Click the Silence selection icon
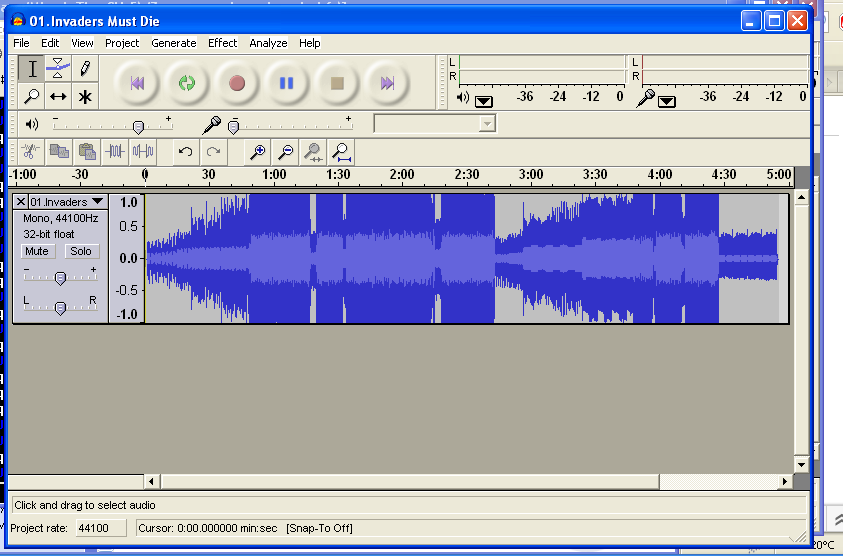Image resolution: width=843 pixels, height=556 pixels. pos(143,152)
